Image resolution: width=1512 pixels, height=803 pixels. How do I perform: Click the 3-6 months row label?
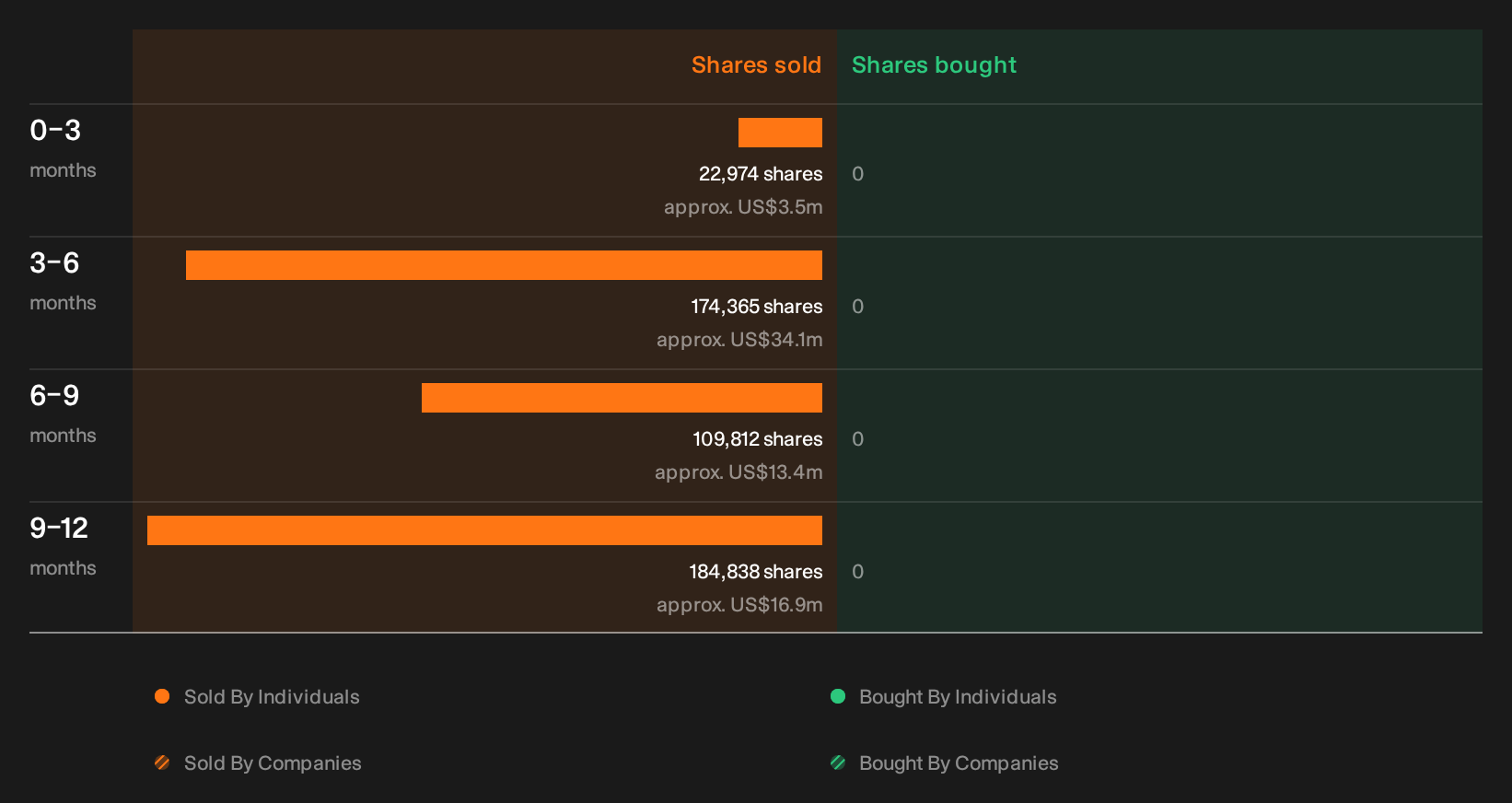[x=63, y=281]
